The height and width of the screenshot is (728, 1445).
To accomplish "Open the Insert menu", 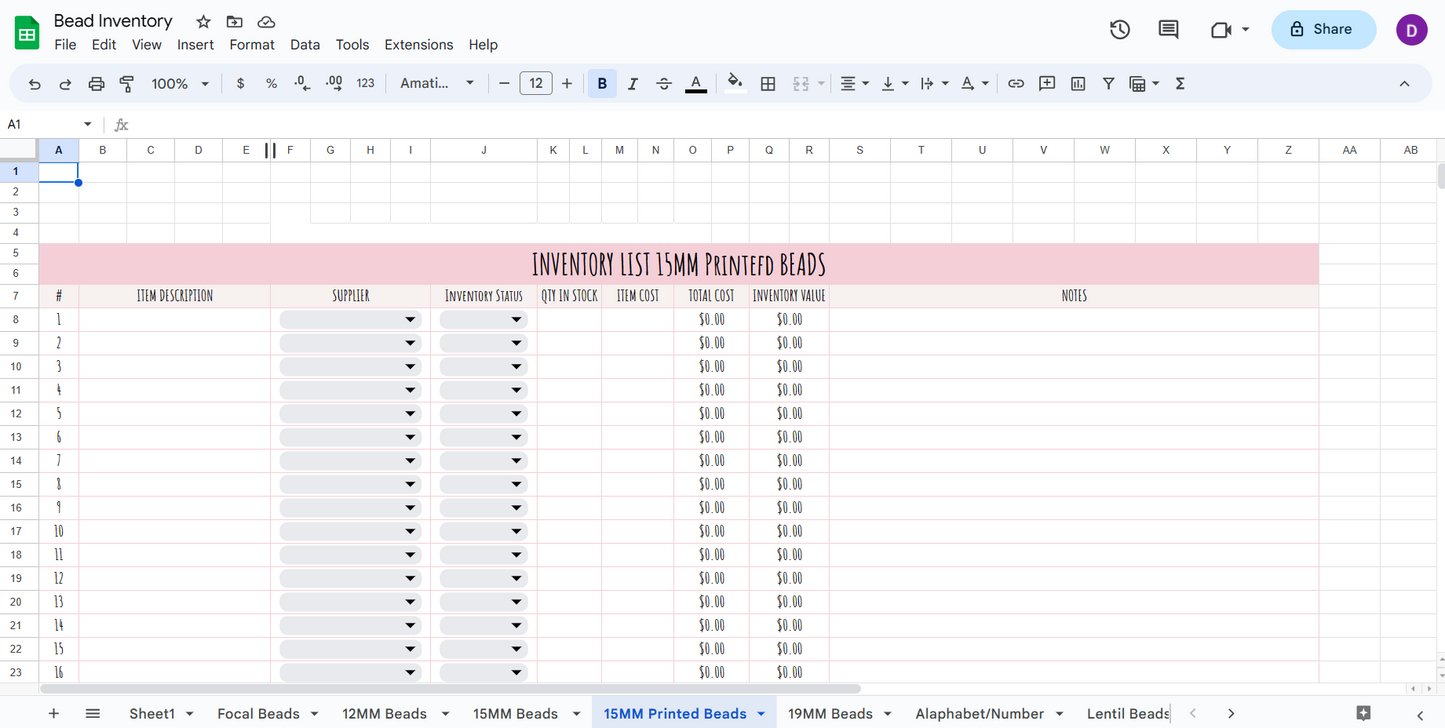I will 195,45.
